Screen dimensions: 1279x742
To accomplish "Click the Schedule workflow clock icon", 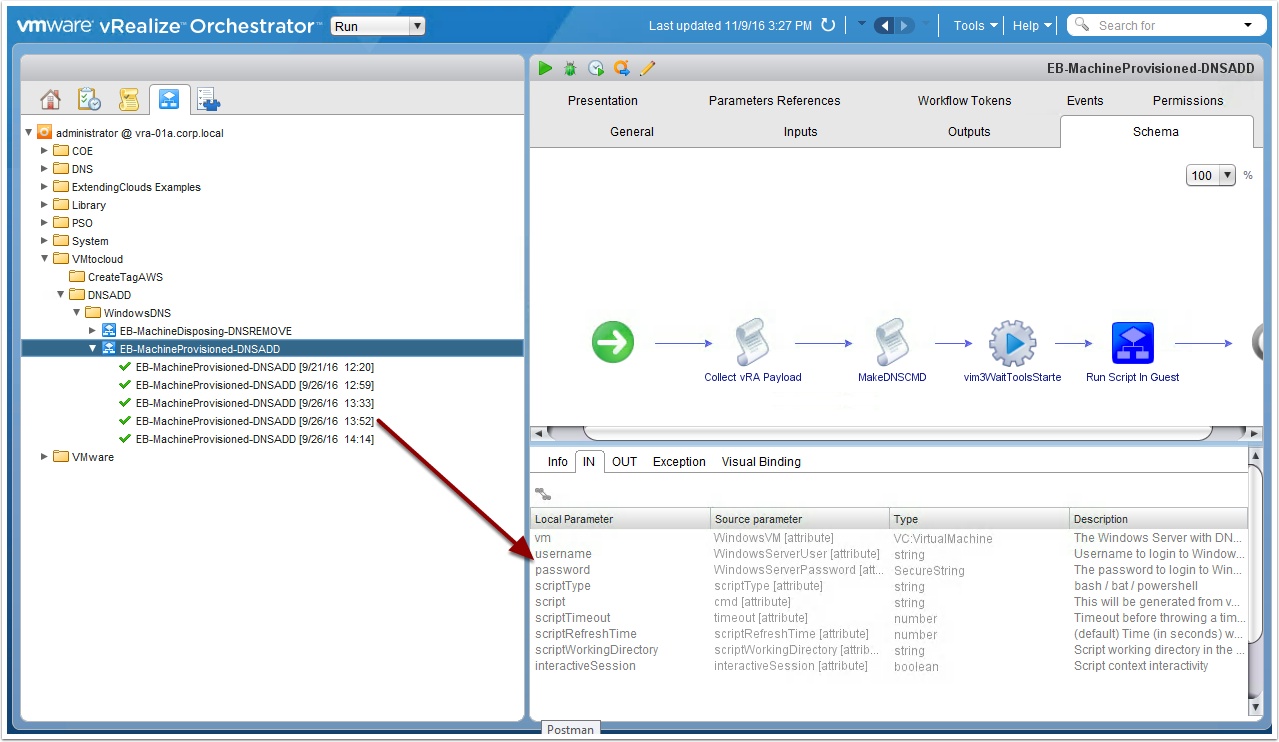I will pyautogui.click(x=596, y=68).
